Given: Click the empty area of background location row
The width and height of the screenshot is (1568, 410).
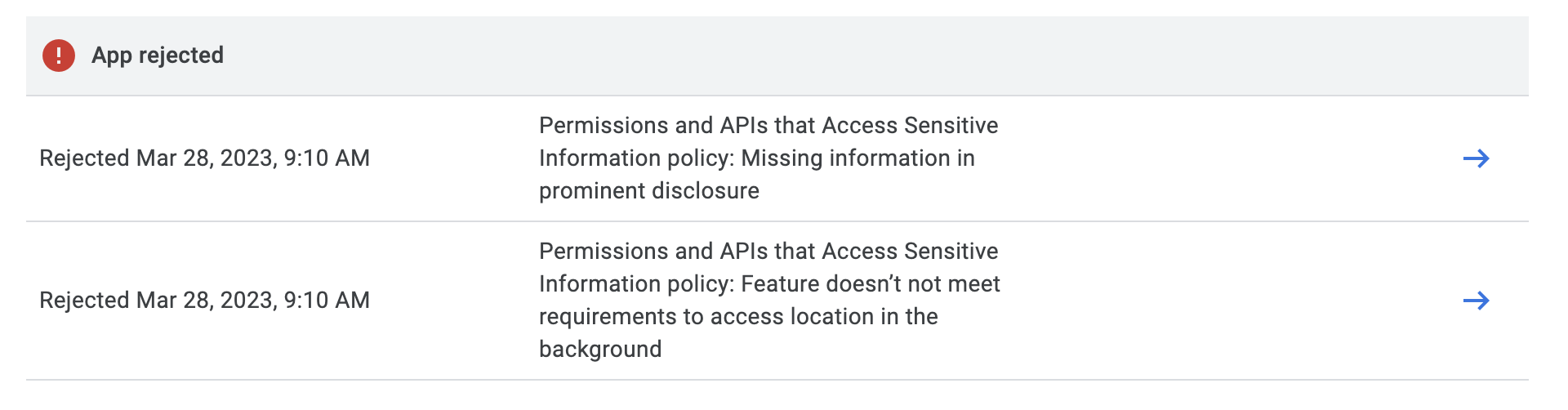Looking at the screenshot, I should 1225,301.
